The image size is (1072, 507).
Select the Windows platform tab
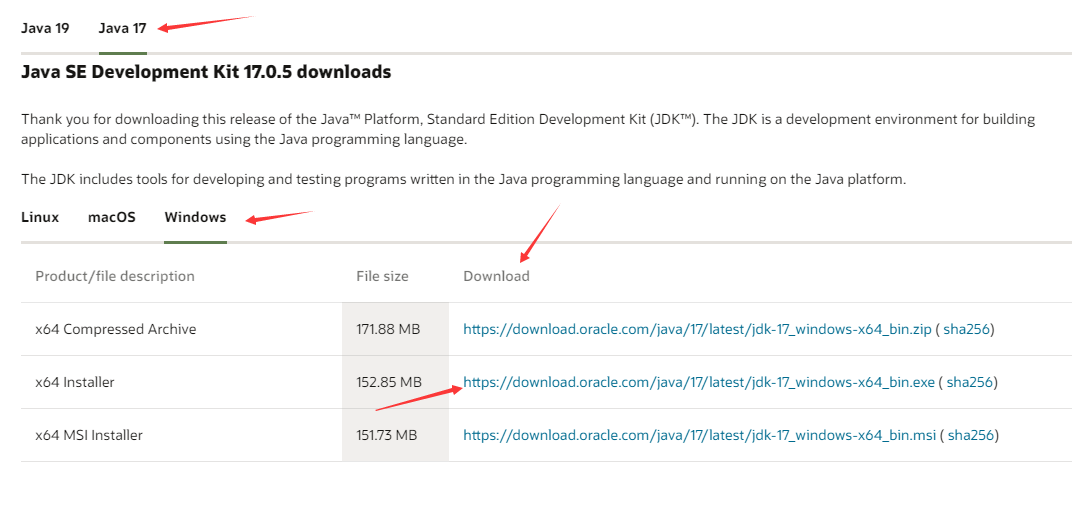pyautogui.click(x=195, y=217)
